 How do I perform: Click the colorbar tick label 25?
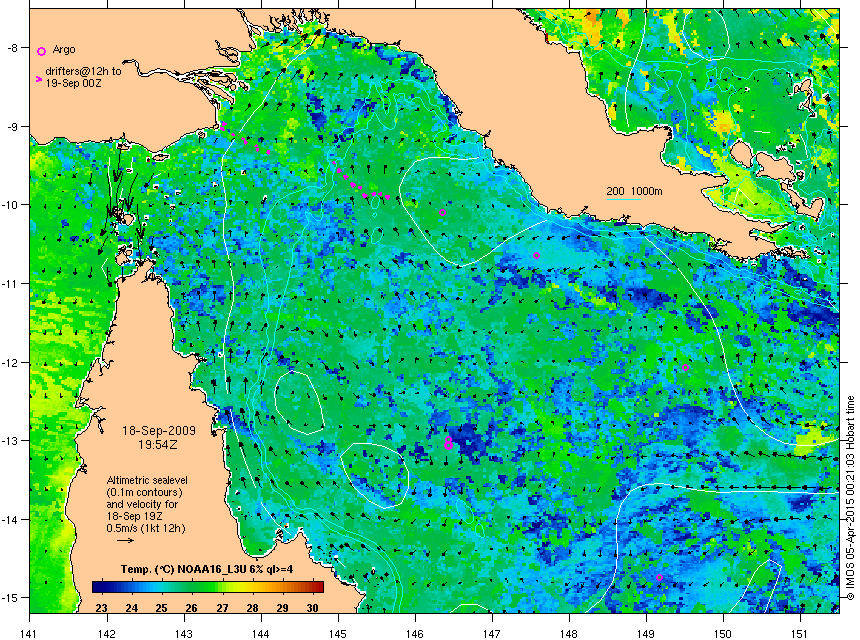pos(161,608)
